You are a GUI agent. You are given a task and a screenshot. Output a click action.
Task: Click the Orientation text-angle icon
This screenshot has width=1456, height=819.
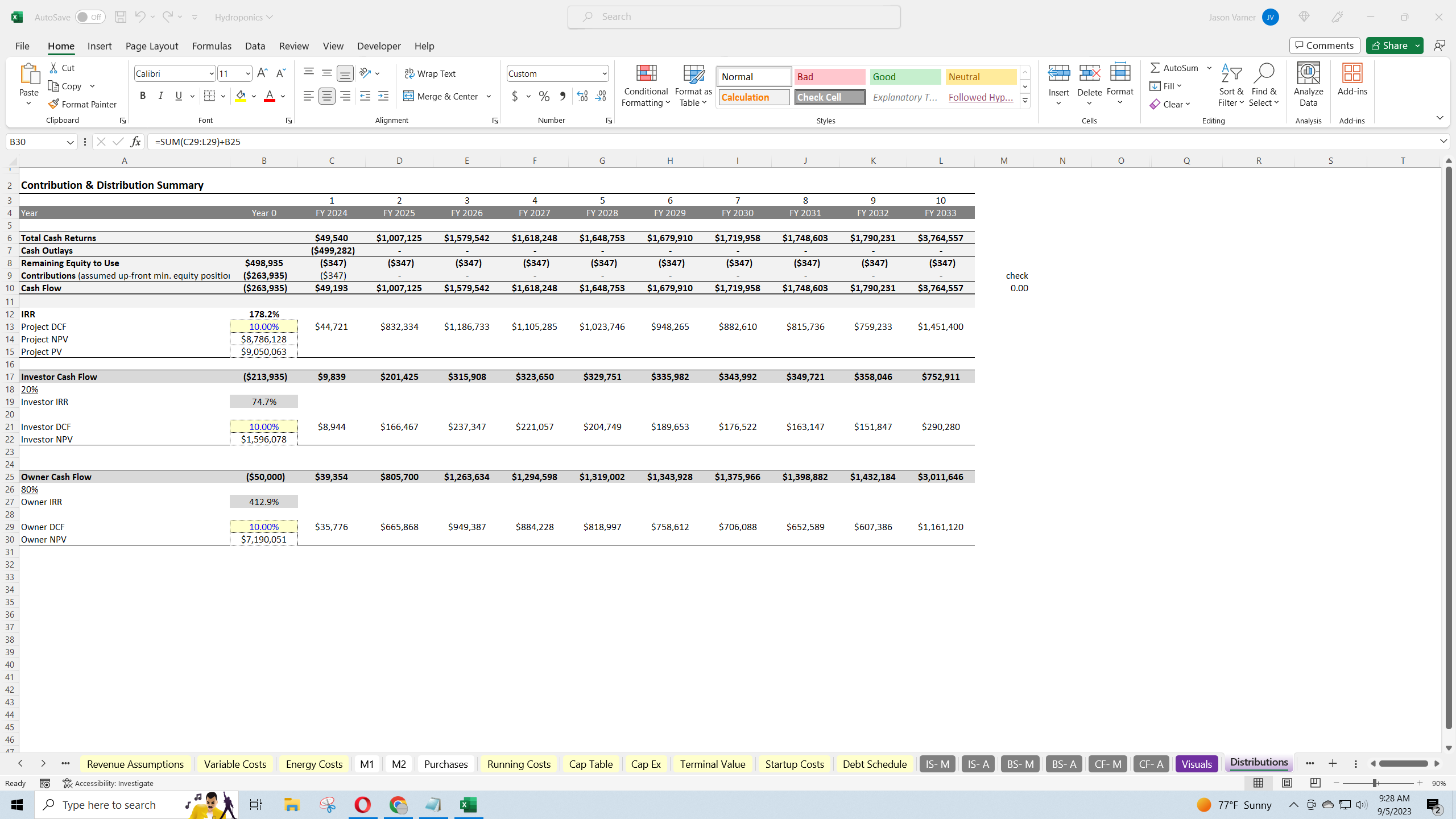coord(365,73)
